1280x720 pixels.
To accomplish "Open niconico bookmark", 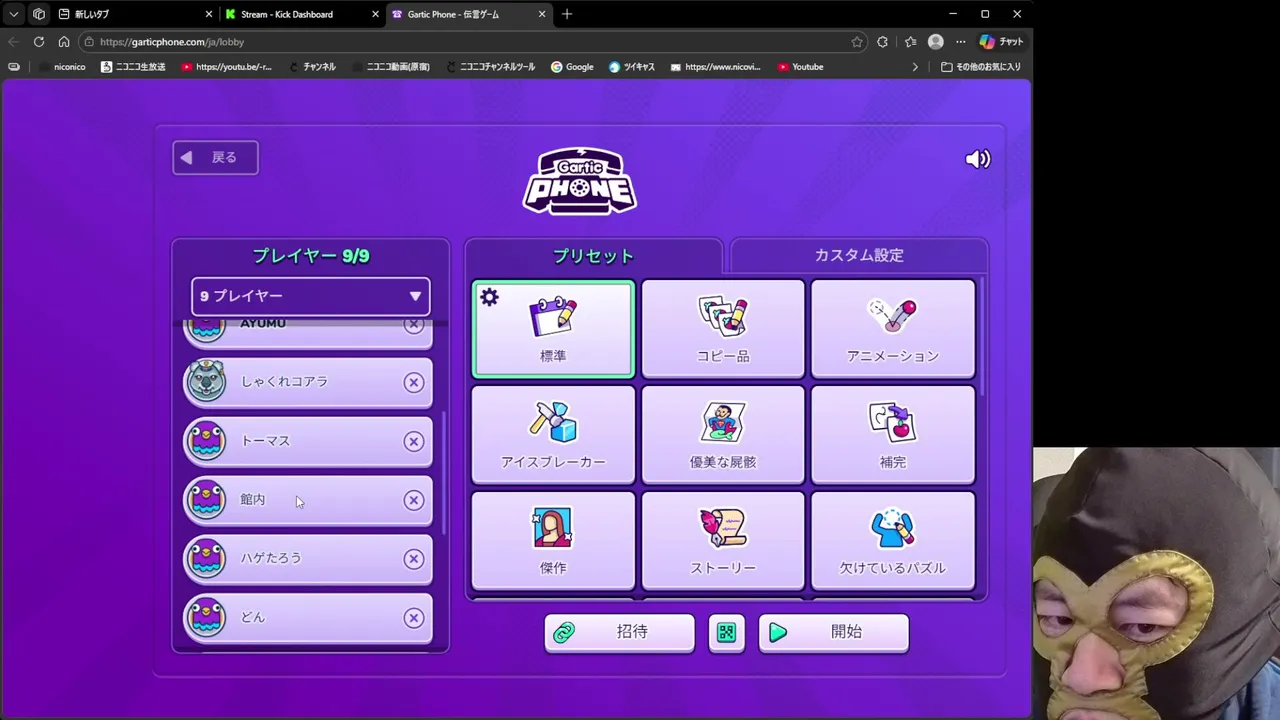I will (x=63, y=67).
